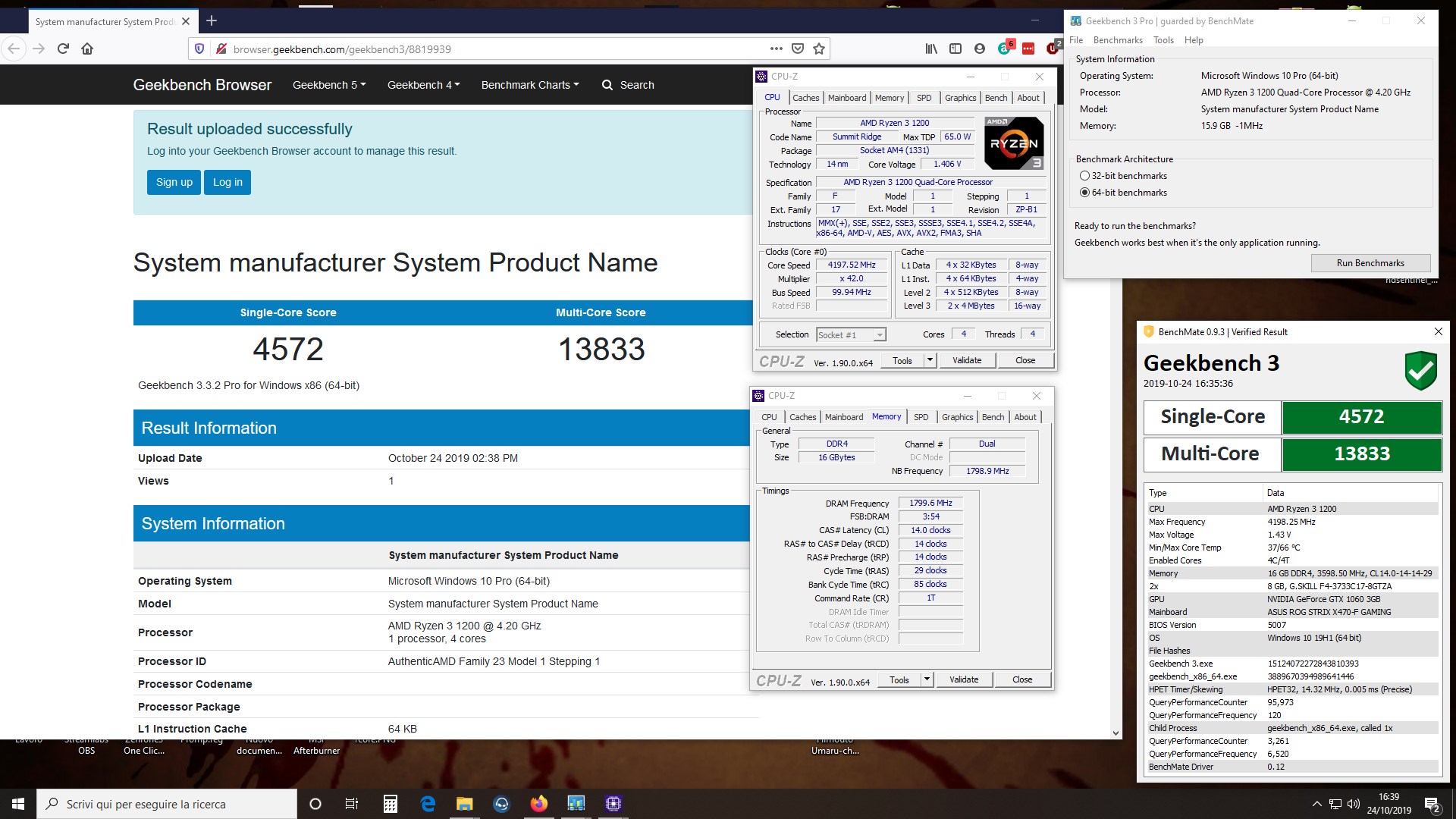Viewport: 1456px width, 819px height.
Task: Go to the browser home page
Action: 87,49
